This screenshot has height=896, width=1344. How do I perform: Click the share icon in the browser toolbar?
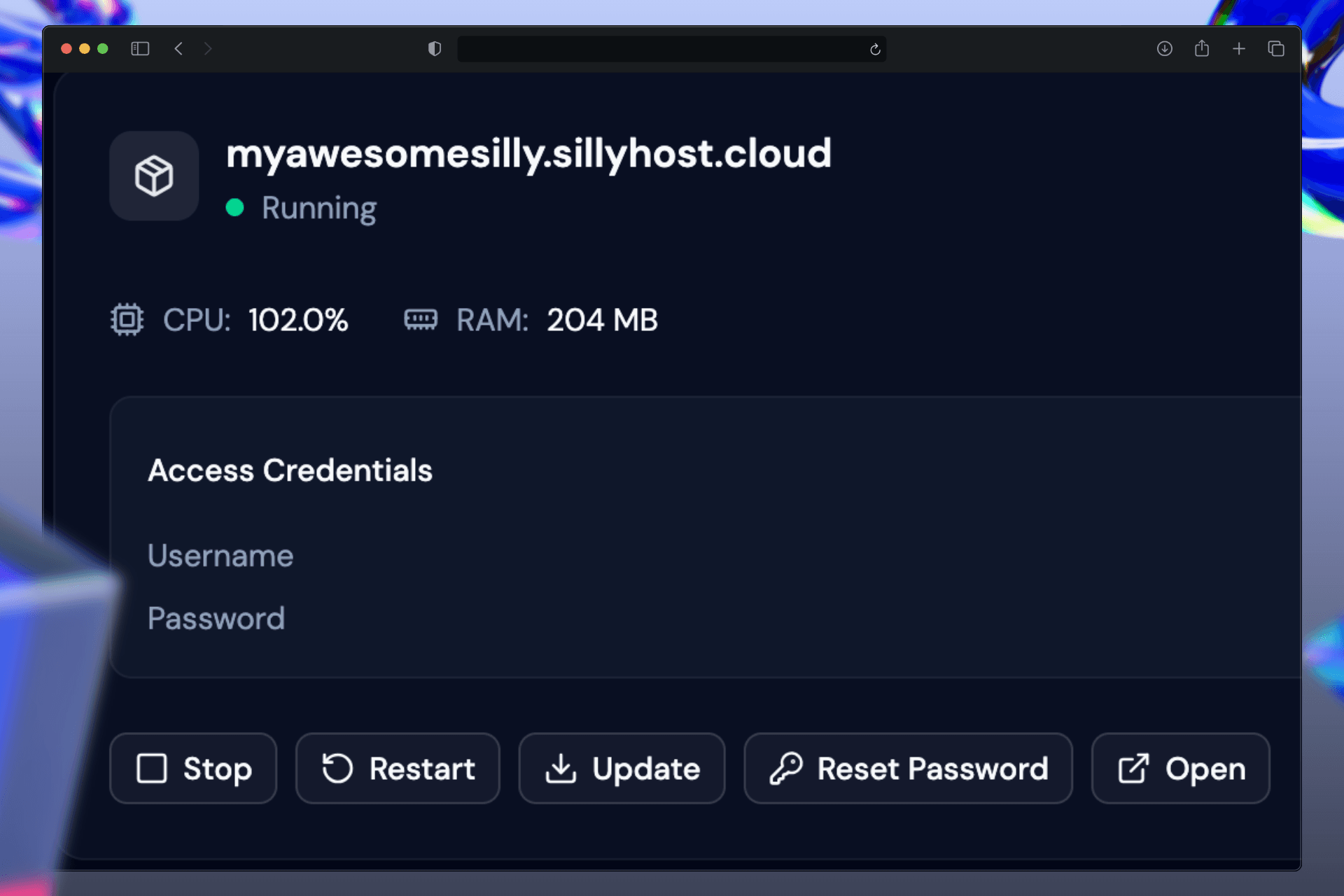point(1203,48)
